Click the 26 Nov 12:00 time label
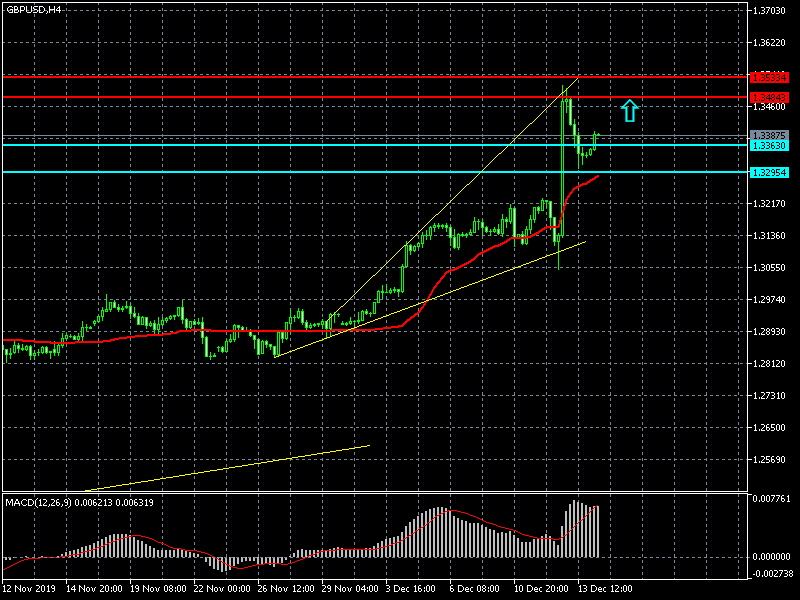This screenshot has width=800, height=600. point(286,589)
